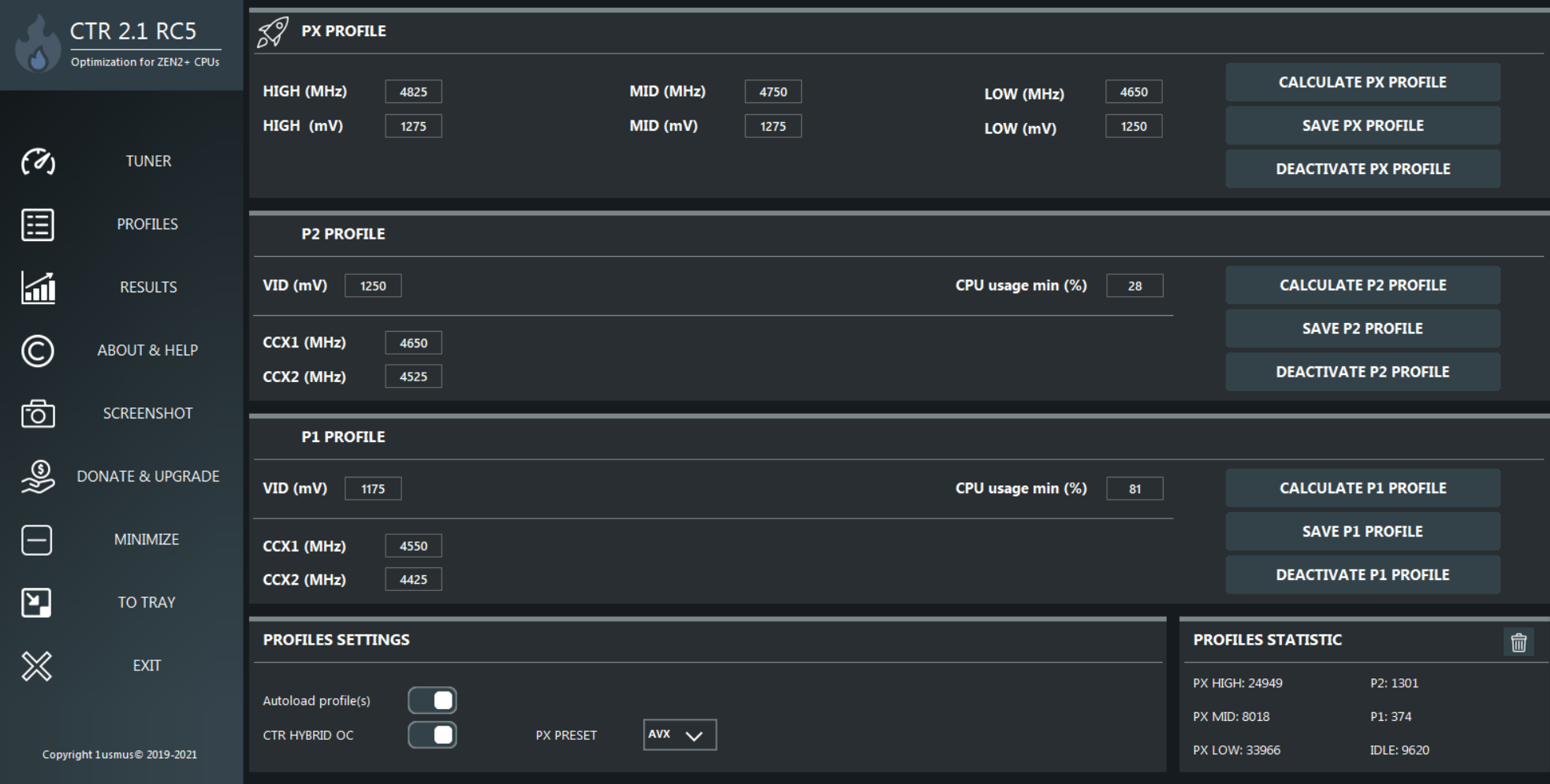Open the TUNER section
Viewport: 1550px width, 784px height.
148,161
